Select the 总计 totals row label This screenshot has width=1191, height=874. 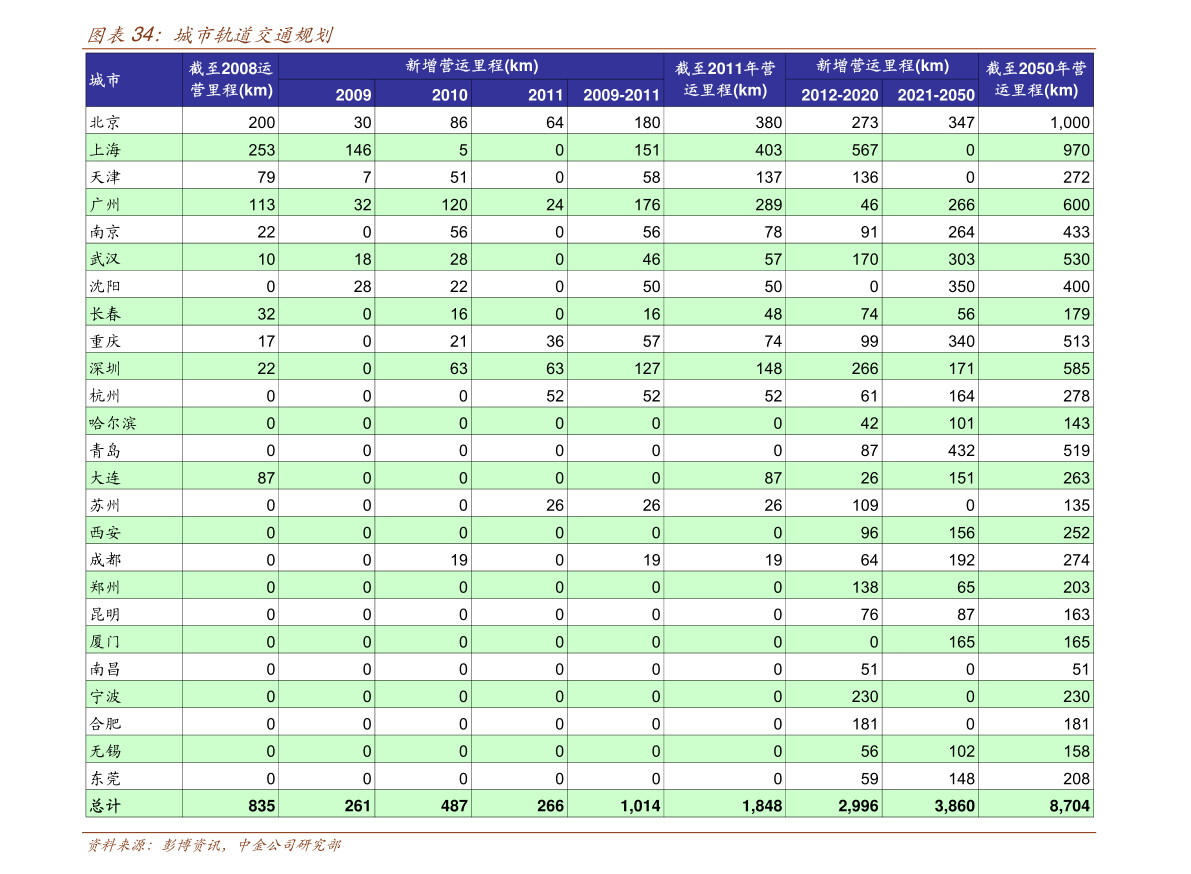(x=105, y=805)
